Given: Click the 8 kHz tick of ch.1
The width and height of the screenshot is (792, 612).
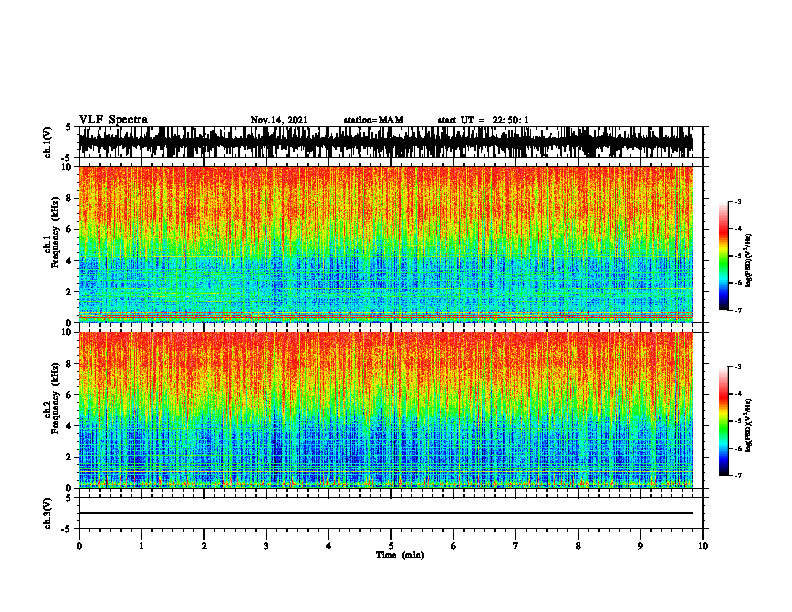Looking at the screenshot, I should pyautogui.click(x=70, y=198).
